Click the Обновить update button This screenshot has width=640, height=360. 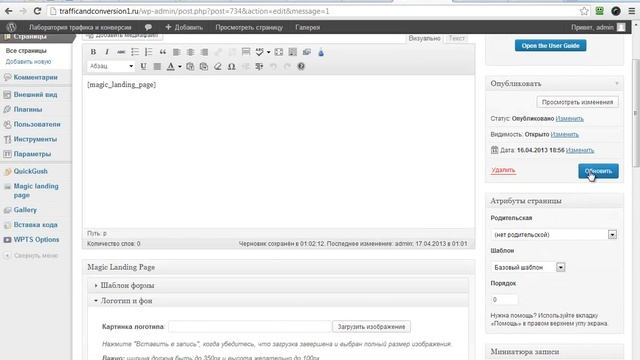[x=598, y=171]
